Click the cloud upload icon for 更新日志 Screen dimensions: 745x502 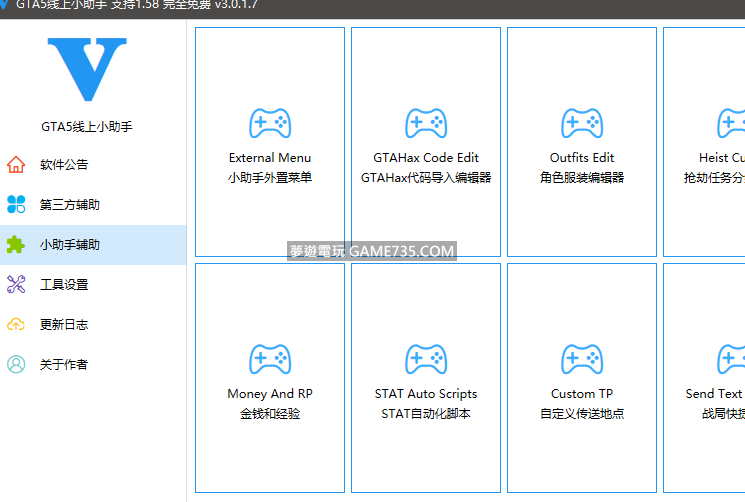pos(16,325)
